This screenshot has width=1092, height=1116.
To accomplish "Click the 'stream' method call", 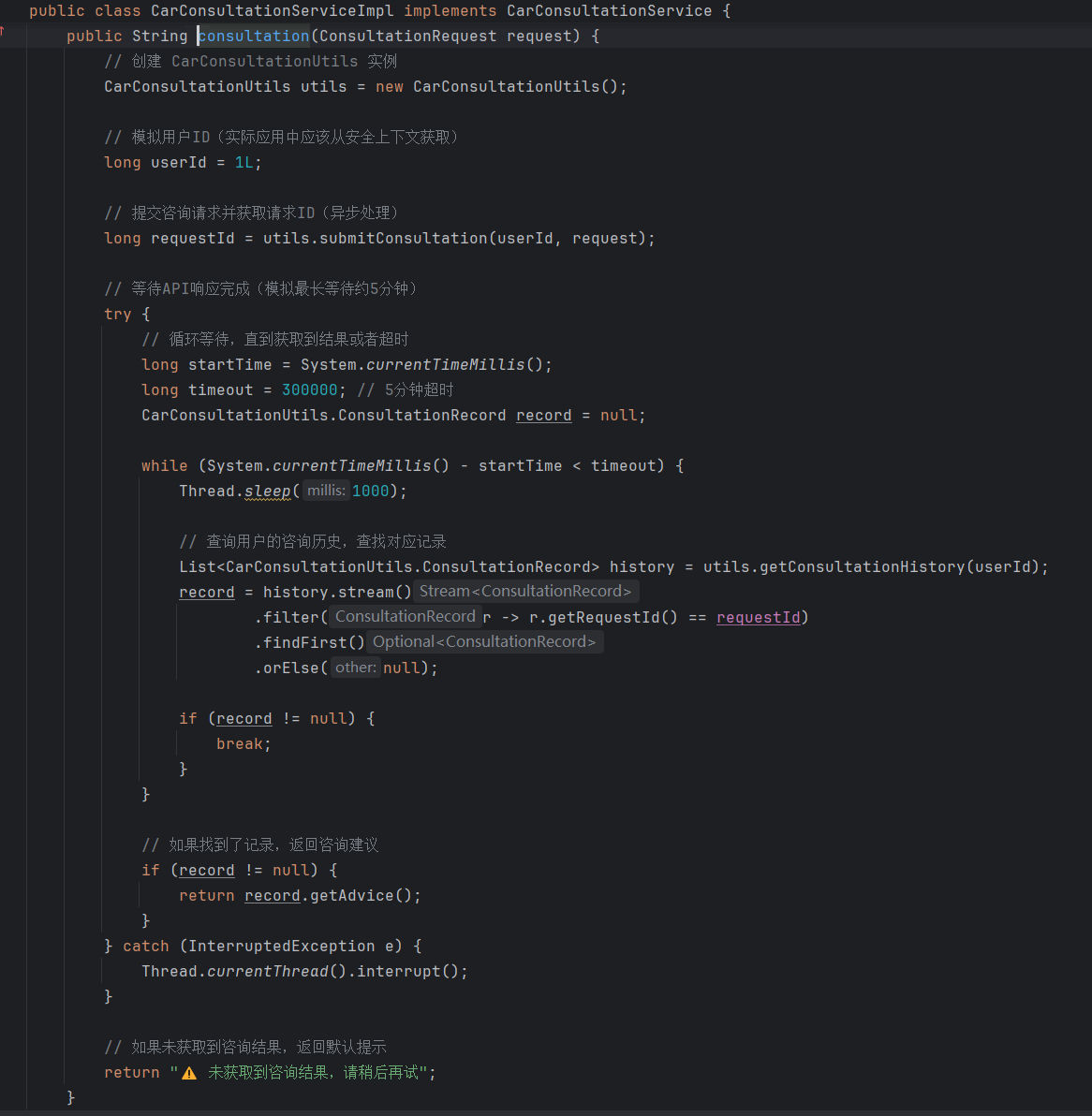I will click(x=366, y=592).
